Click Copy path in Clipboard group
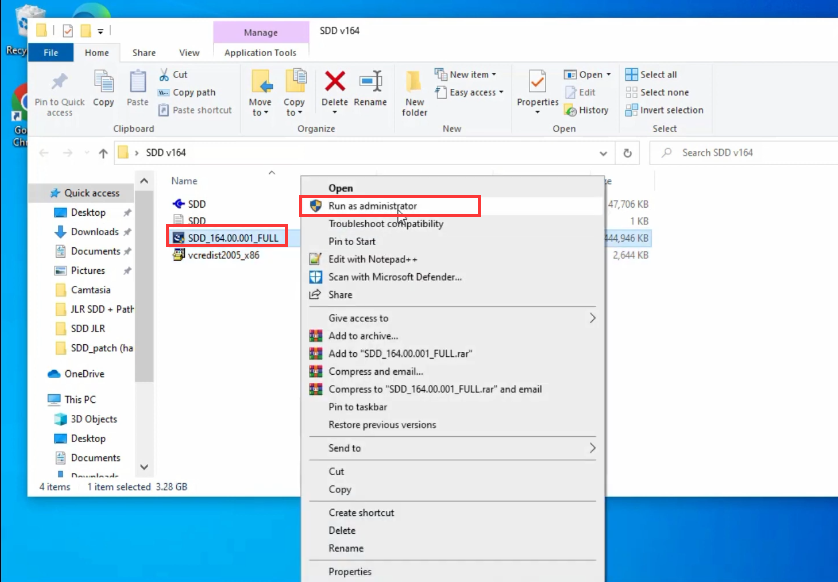Screen dimensions: 838x582 click(187, 92)
